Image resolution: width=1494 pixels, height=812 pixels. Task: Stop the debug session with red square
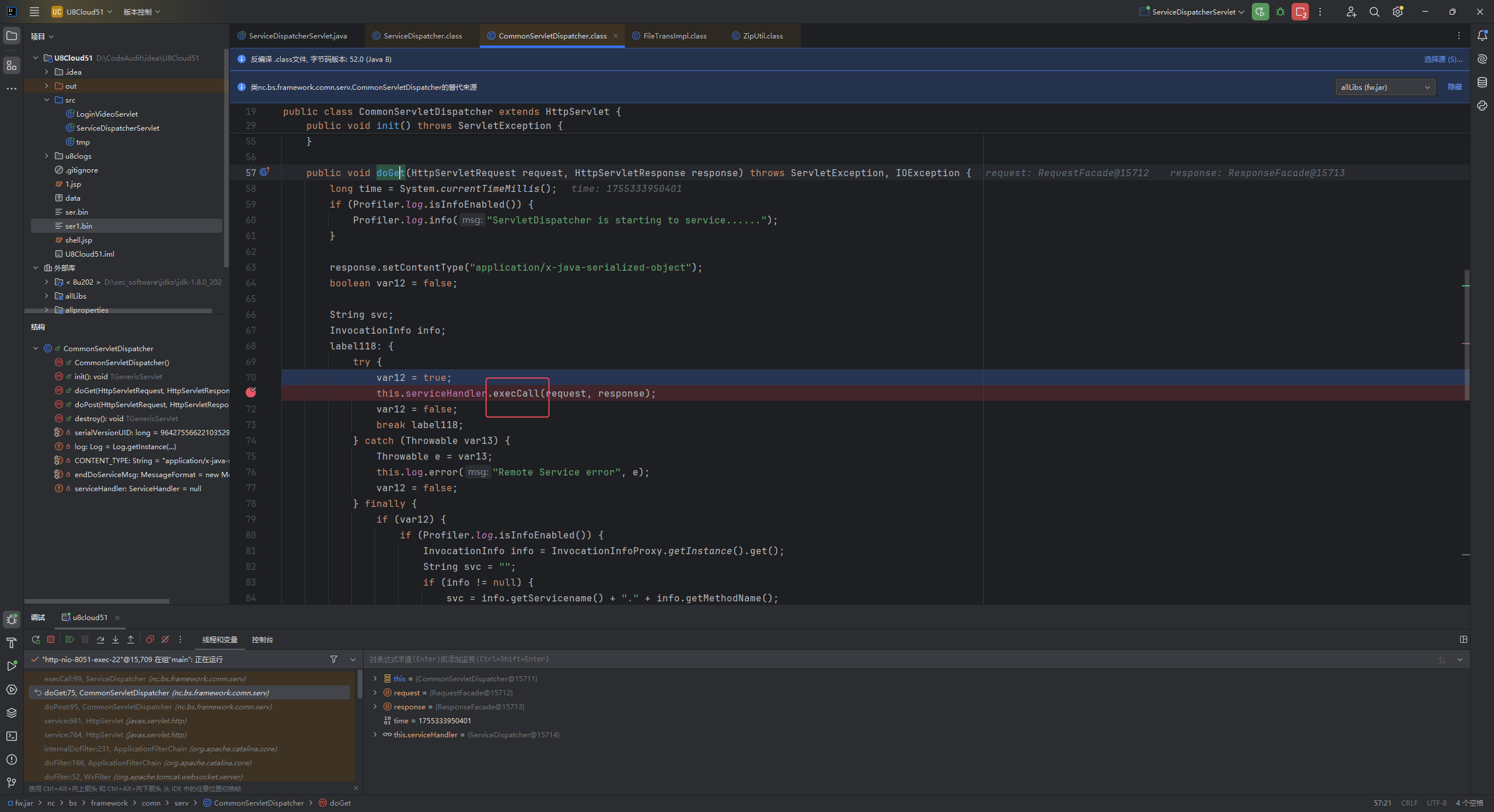click(51, 639)
